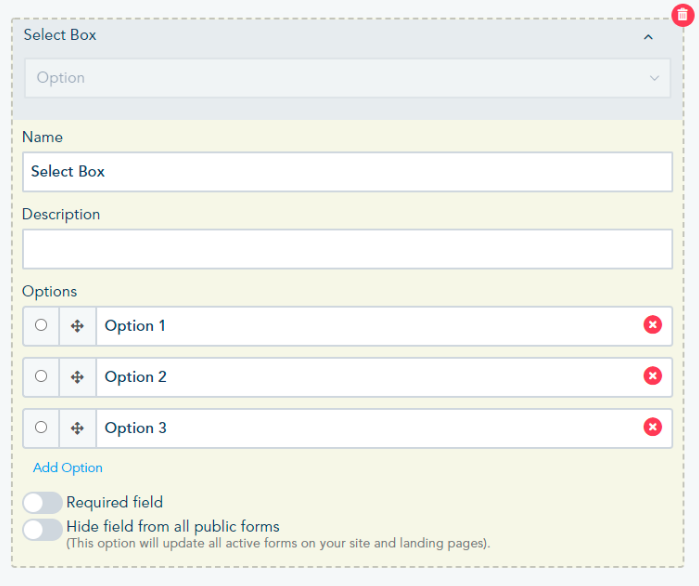Viewport: 699px width, 586px height.
Task: Click the drag handle for Option 1
Action: 77,326
